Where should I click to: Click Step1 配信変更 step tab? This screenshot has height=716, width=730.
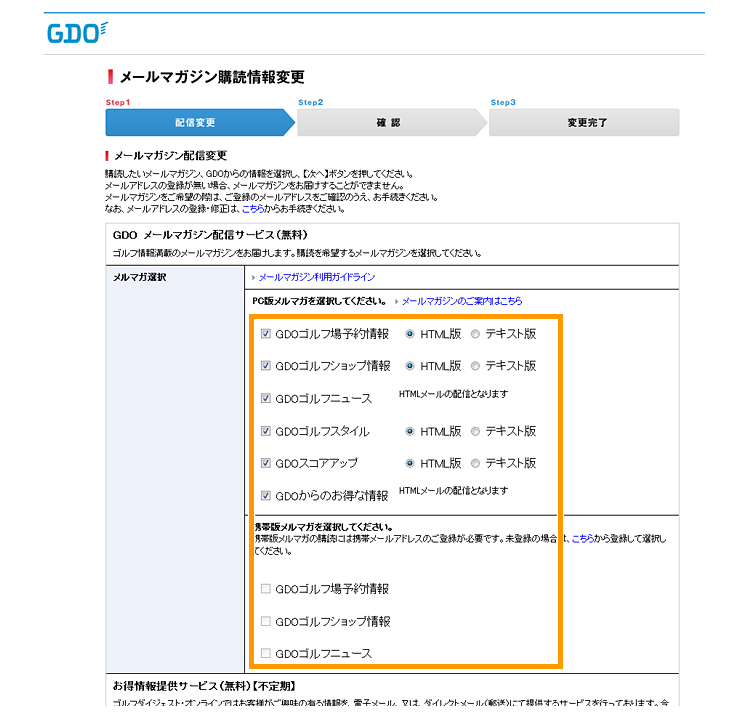pyautogui.click(x=200, y=122)
